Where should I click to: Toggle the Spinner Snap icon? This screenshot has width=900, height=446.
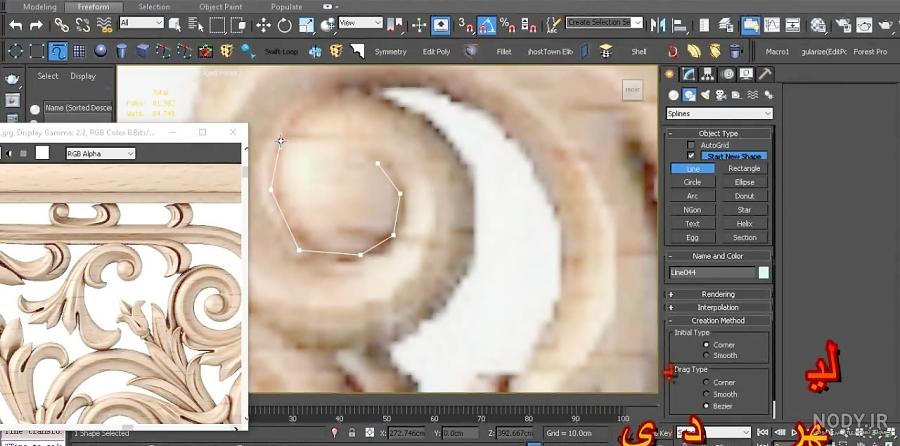(x=528, y=25)
